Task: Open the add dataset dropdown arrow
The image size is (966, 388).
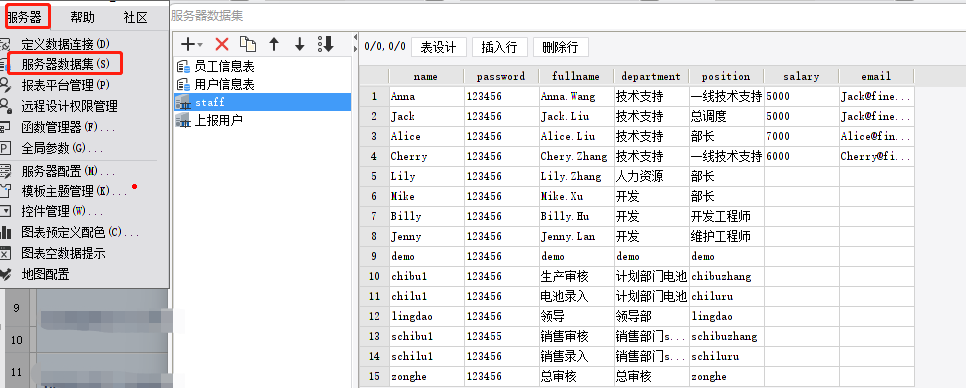Action: point(200,45)
